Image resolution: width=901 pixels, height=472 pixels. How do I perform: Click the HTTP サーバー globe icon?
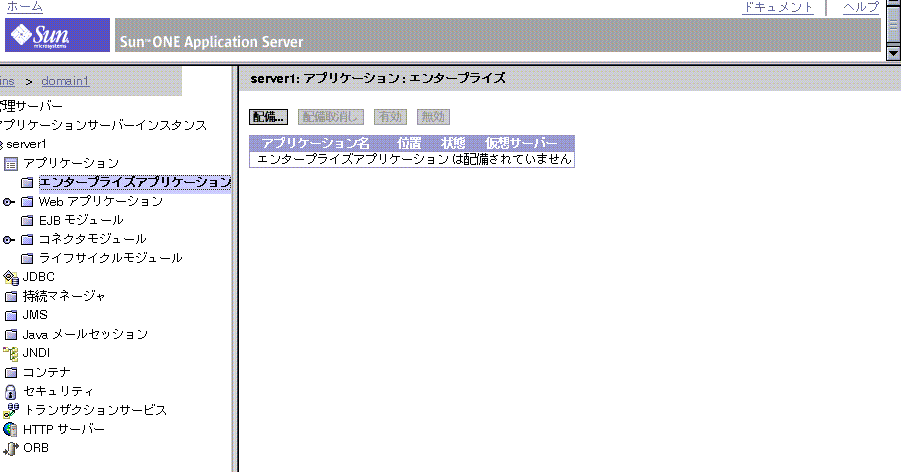[10, 429]
